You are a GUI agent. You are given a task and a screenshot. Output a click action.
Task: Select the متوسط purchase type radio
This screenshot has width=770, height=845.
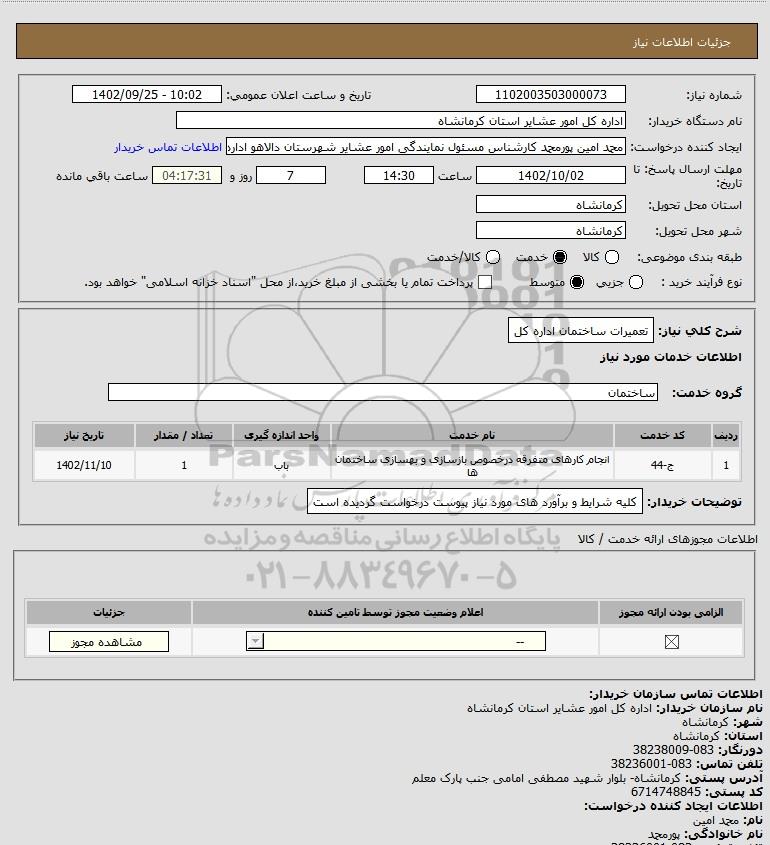coord(577,282)
